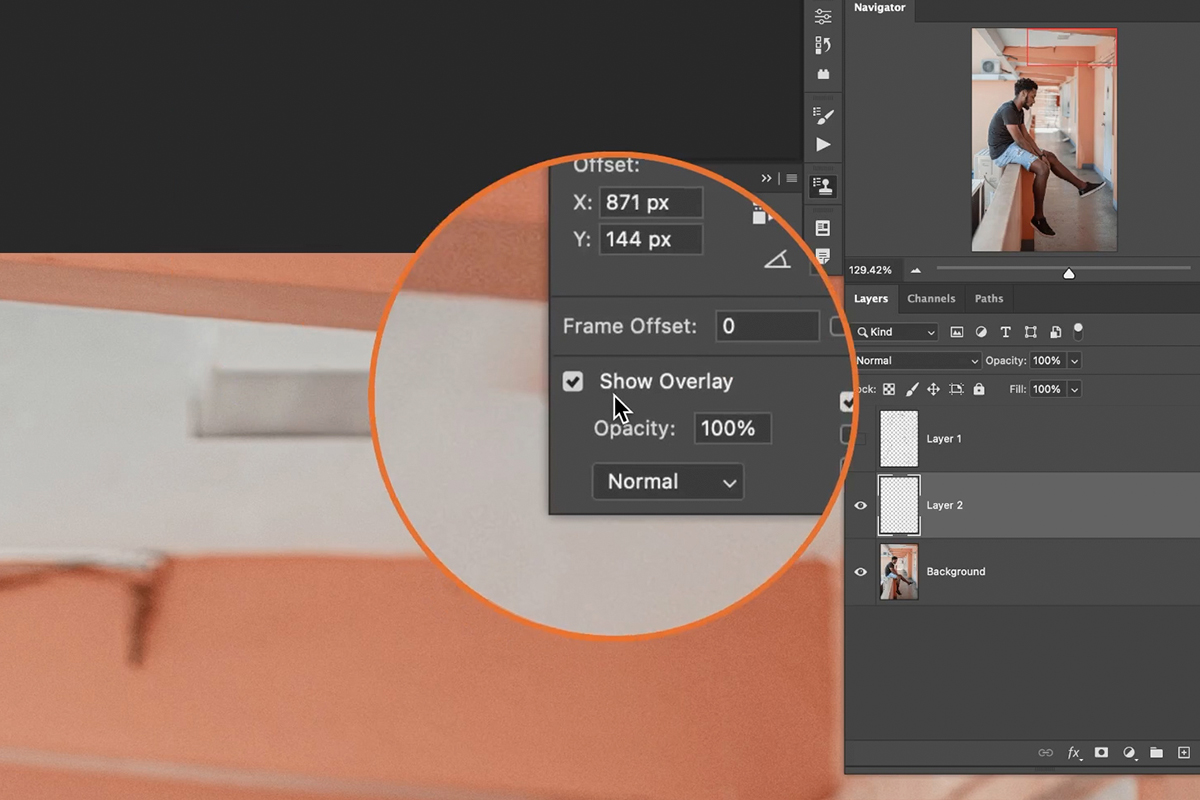1200x800 pixels.
Task: Hide the Background layer eye icon
Action: point(860,572)
